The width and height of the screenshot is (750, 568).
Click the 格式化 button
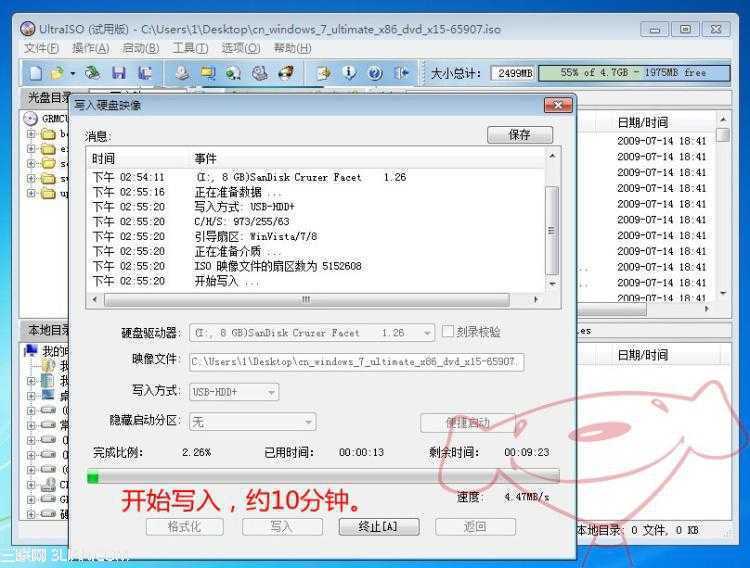click(x=185, y=527)
